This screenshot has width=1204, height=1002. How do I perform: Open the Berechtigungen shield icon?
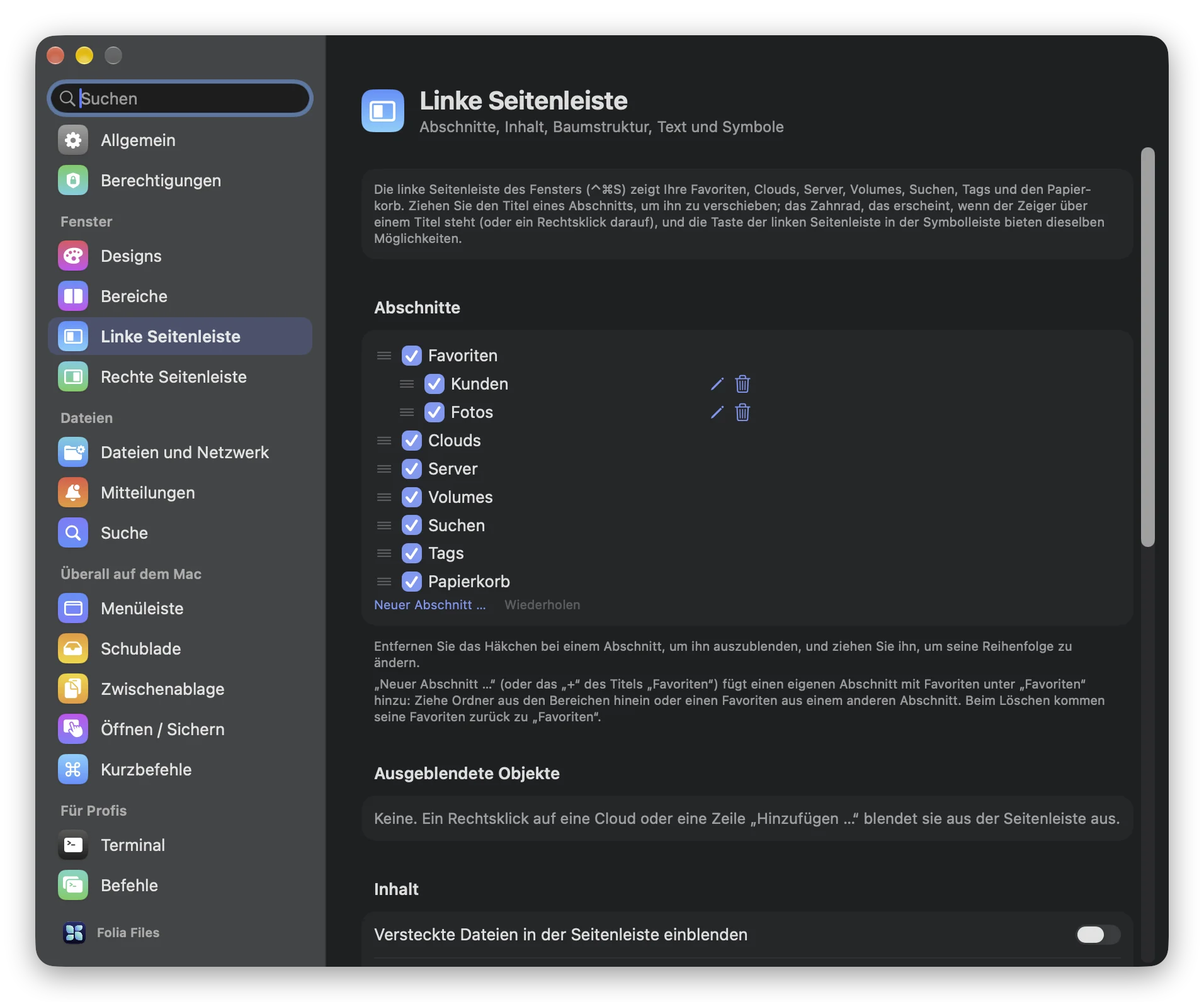73,181
